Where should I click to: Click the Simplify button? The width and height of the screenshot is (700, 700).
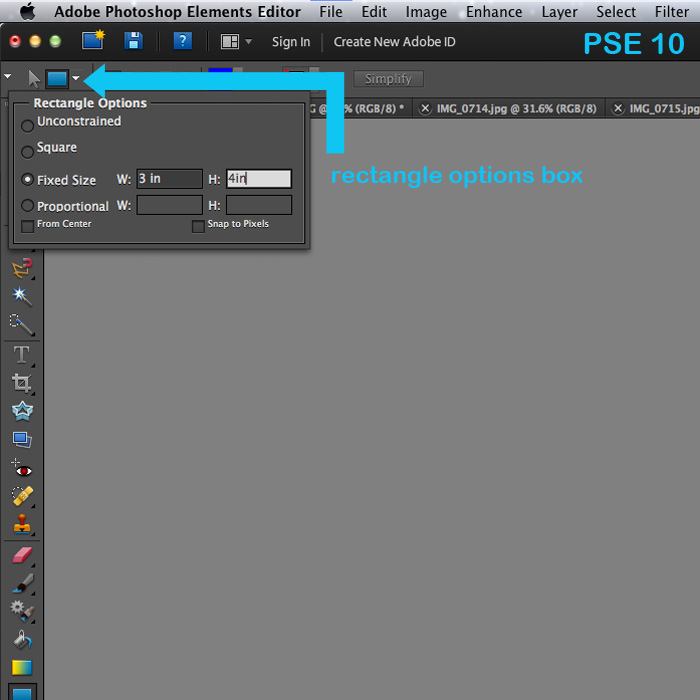(388, 79)
